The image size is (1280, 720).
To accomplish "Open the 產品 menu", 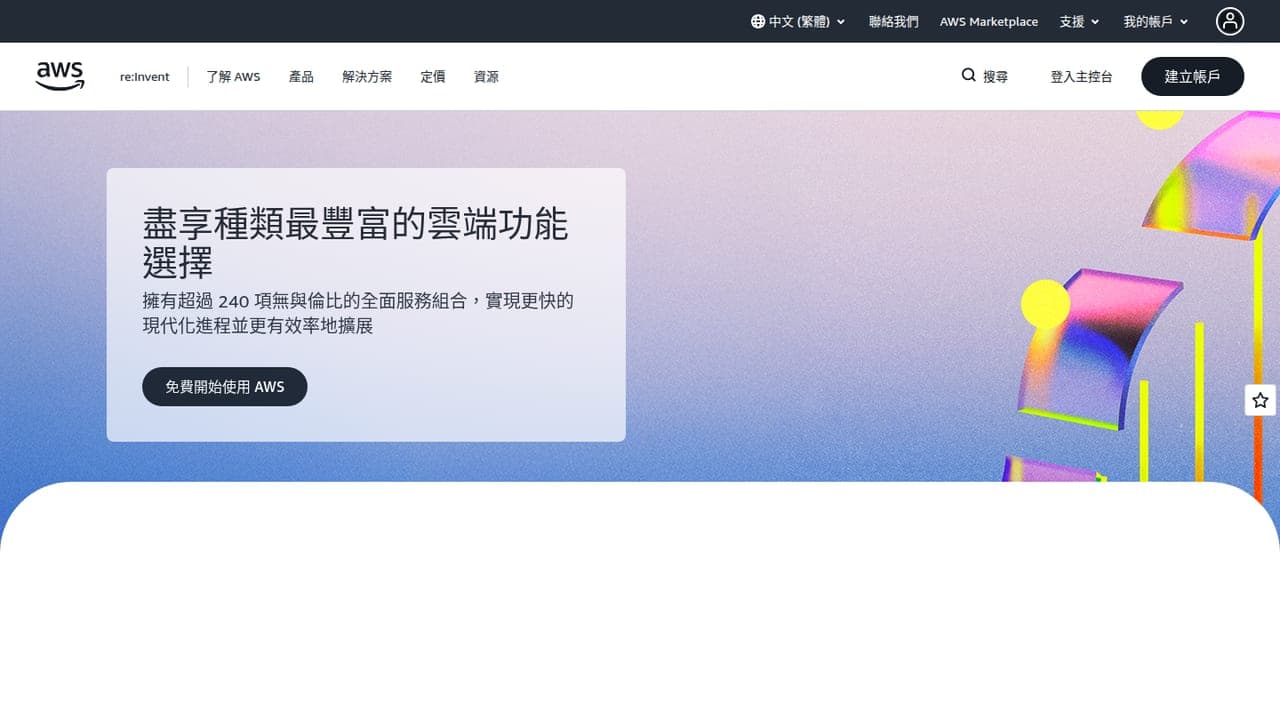I will (x=301, y=77).
